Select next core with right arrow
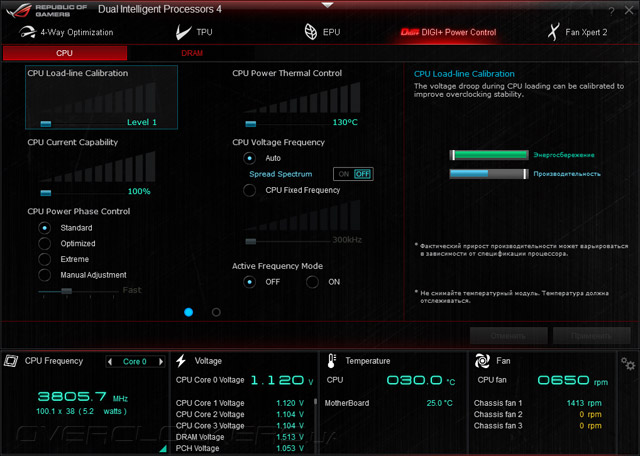This screenshot has width=640, height=456. coord(161,362)
